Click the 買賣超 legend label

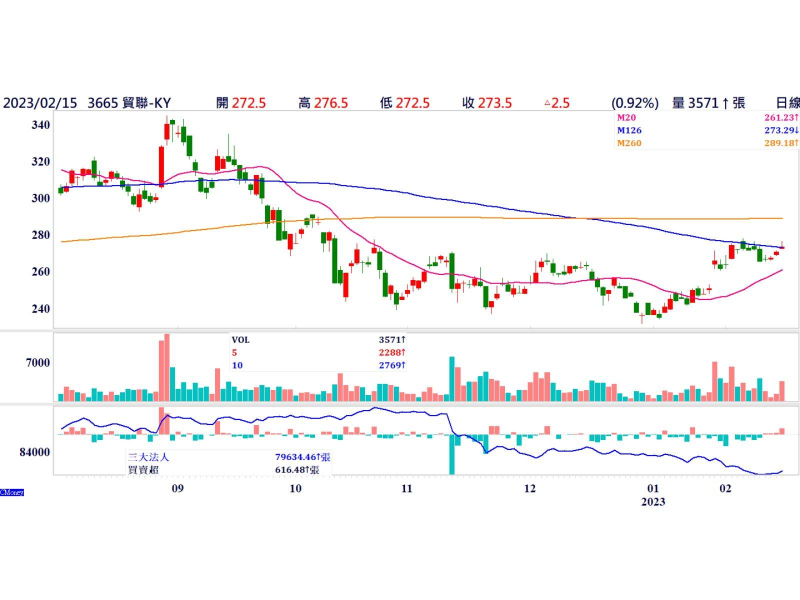(143, 469)
